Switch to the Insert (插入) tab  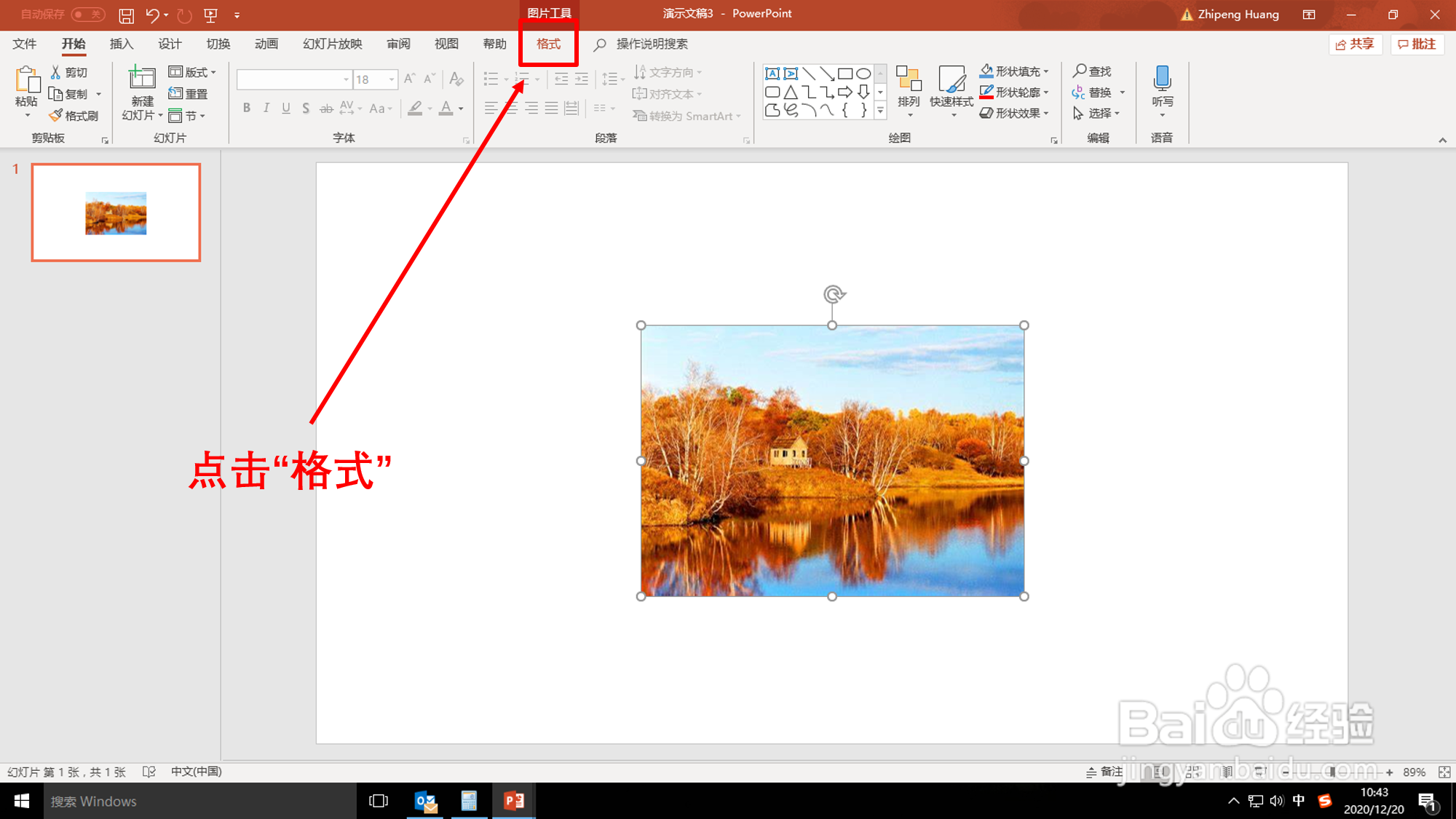(x=122, y=44)
